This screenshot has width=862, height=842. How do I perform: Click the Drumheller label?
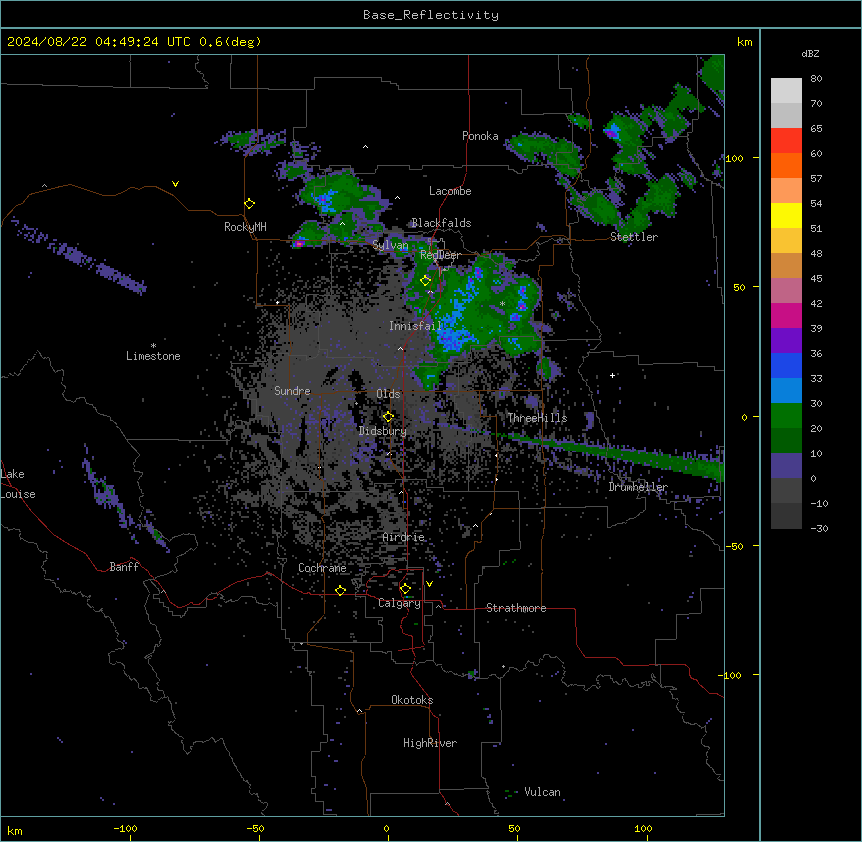pos(638,487)
